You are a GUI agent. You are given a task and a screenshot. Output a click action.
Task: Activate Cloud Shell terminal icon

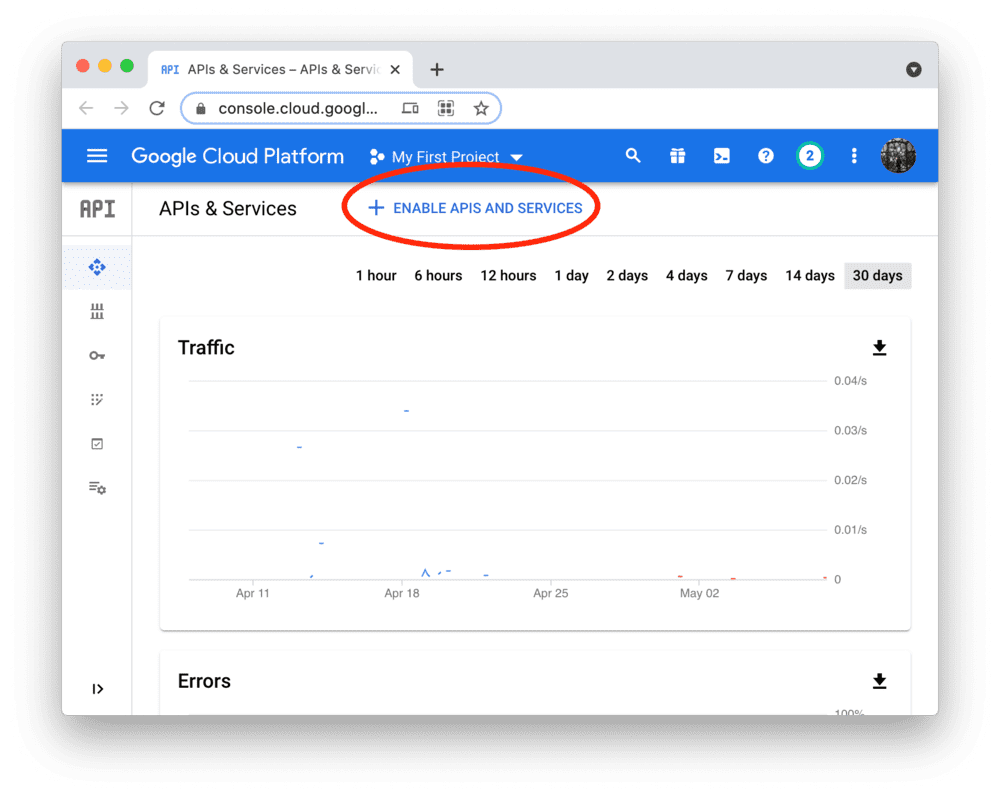pyautogui.click(x=721, y=156)
